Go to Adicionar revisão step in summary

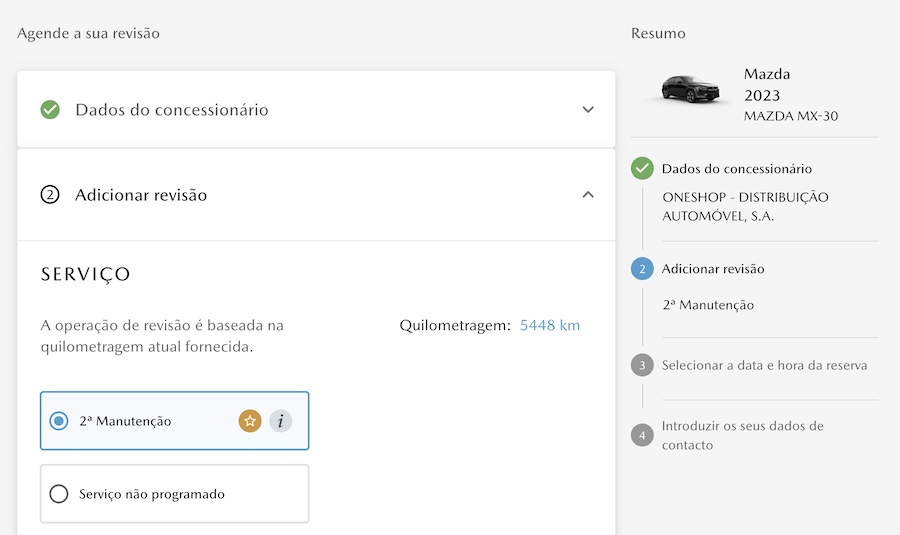(x=712, y=269)
